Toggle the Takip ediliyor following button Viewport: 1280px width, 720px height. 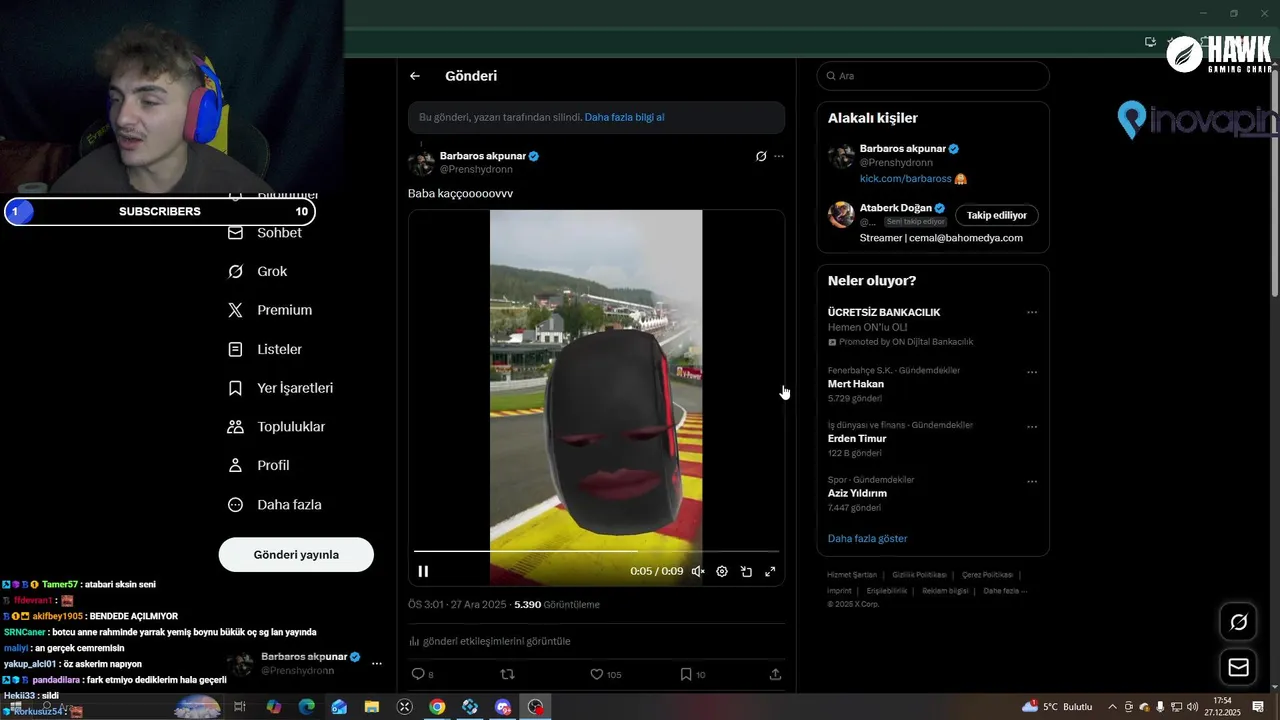point(997,215)
